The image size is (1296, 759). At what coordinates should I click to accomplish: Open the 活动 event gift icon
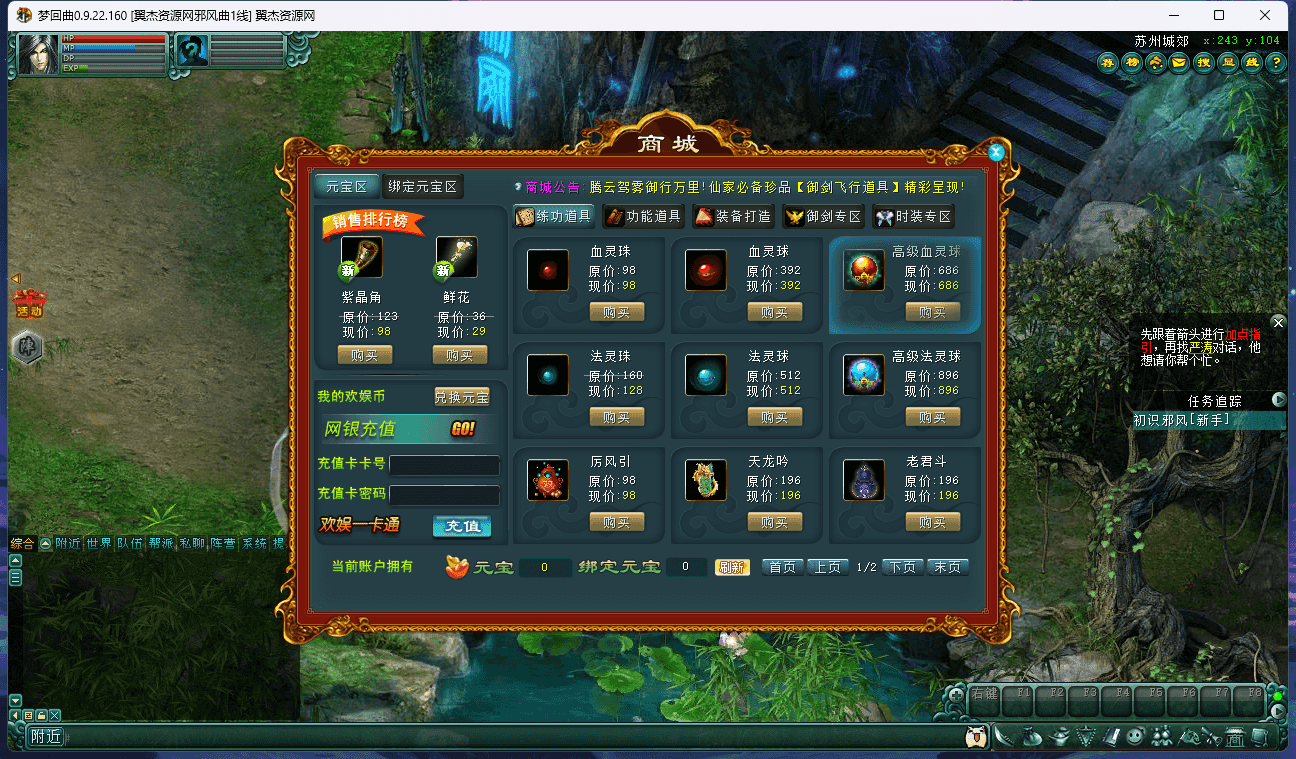(x=29, y=304)
